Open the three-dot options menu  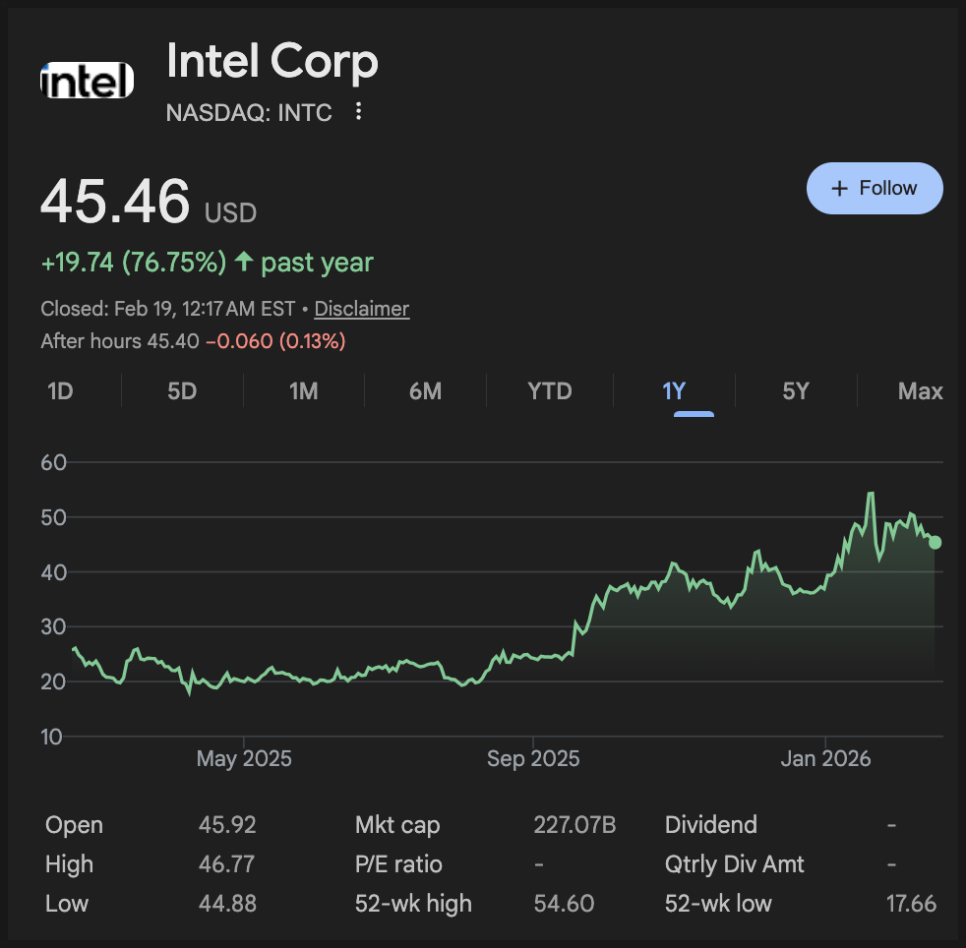point(359,111)
